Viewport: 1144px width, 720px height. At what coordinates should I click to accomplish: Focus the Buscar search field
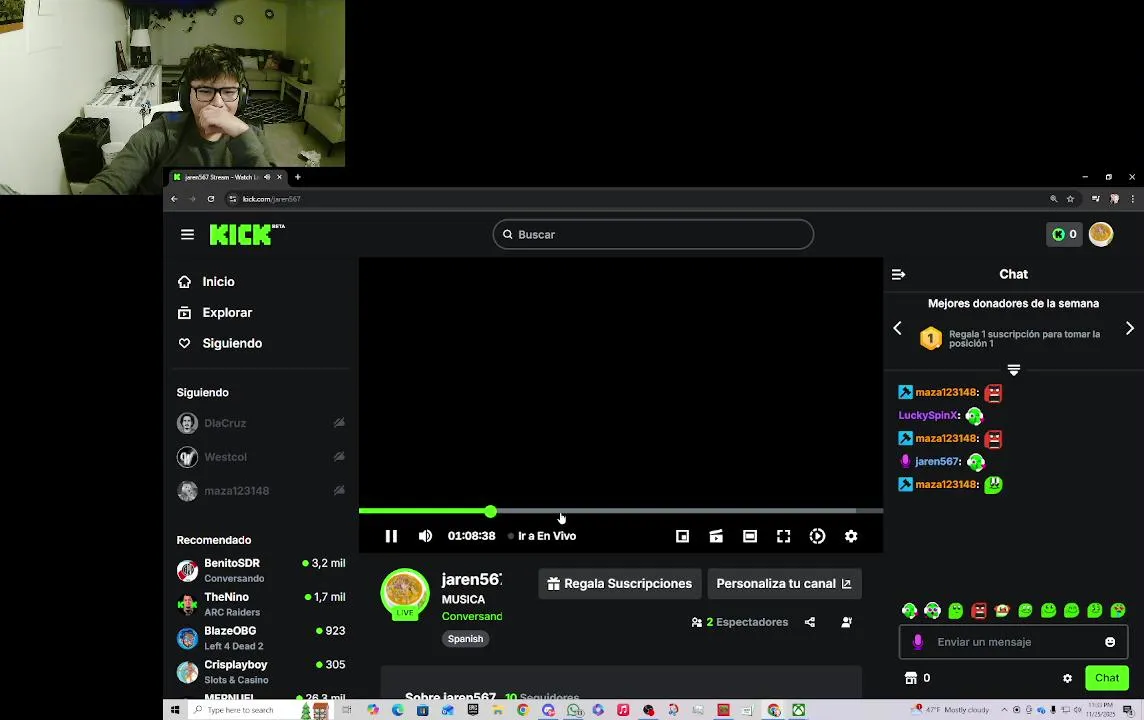point(653,234)
